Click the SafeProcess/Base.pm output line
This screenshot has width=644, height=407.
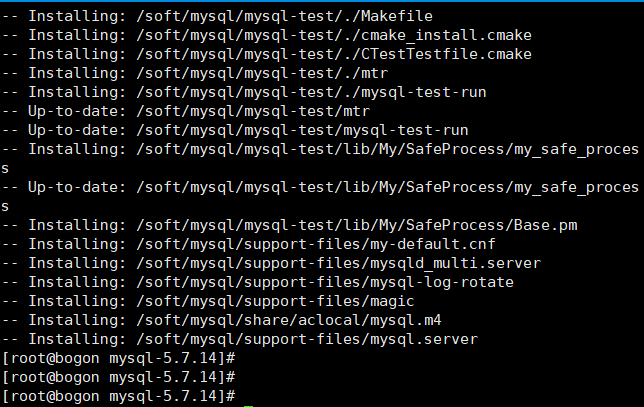tap(290, 225)
